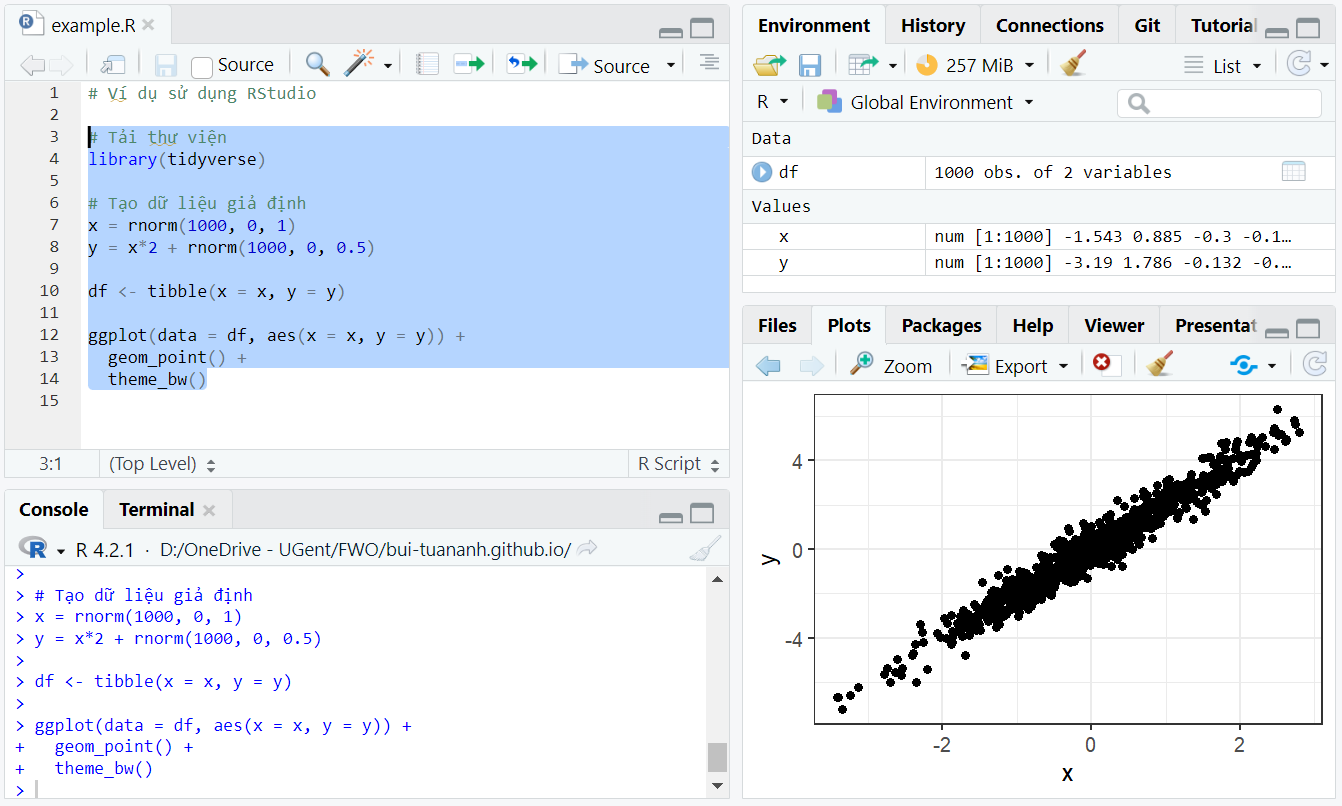The image size is (1342, 806).
Task: Open the (Top Level) scope navigator
Action: [x=162, y=464]
